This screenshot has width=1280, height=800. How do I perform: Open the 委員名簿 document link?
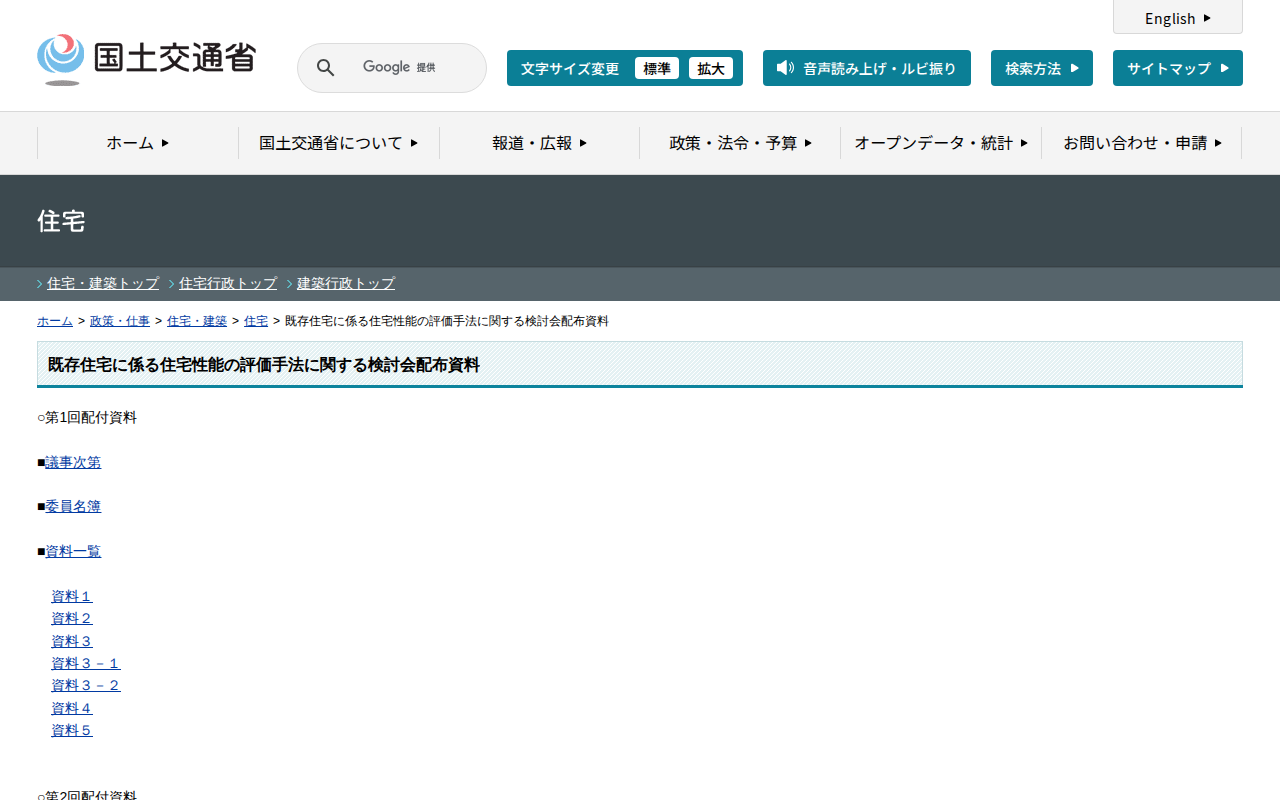73,506
